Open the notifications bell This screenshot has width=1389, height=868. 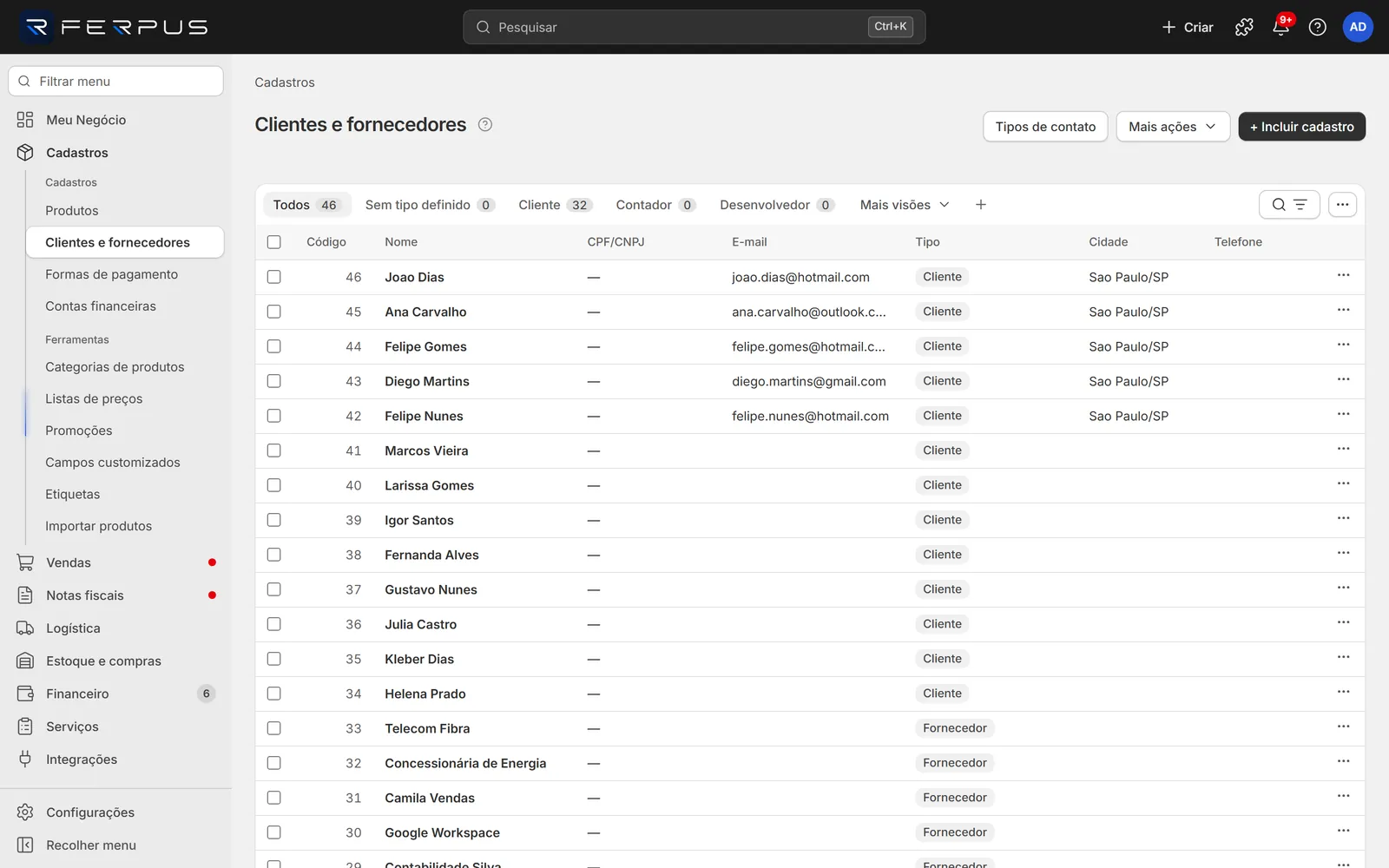tap(1280, 27)
